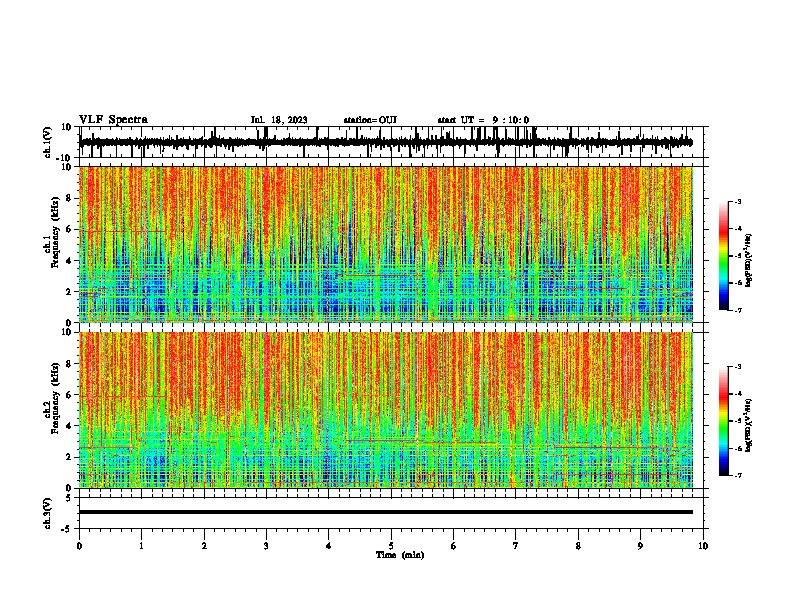The image size is (792, 612).
Task: Click time axis tick label 0
Action: pos(79,546)
